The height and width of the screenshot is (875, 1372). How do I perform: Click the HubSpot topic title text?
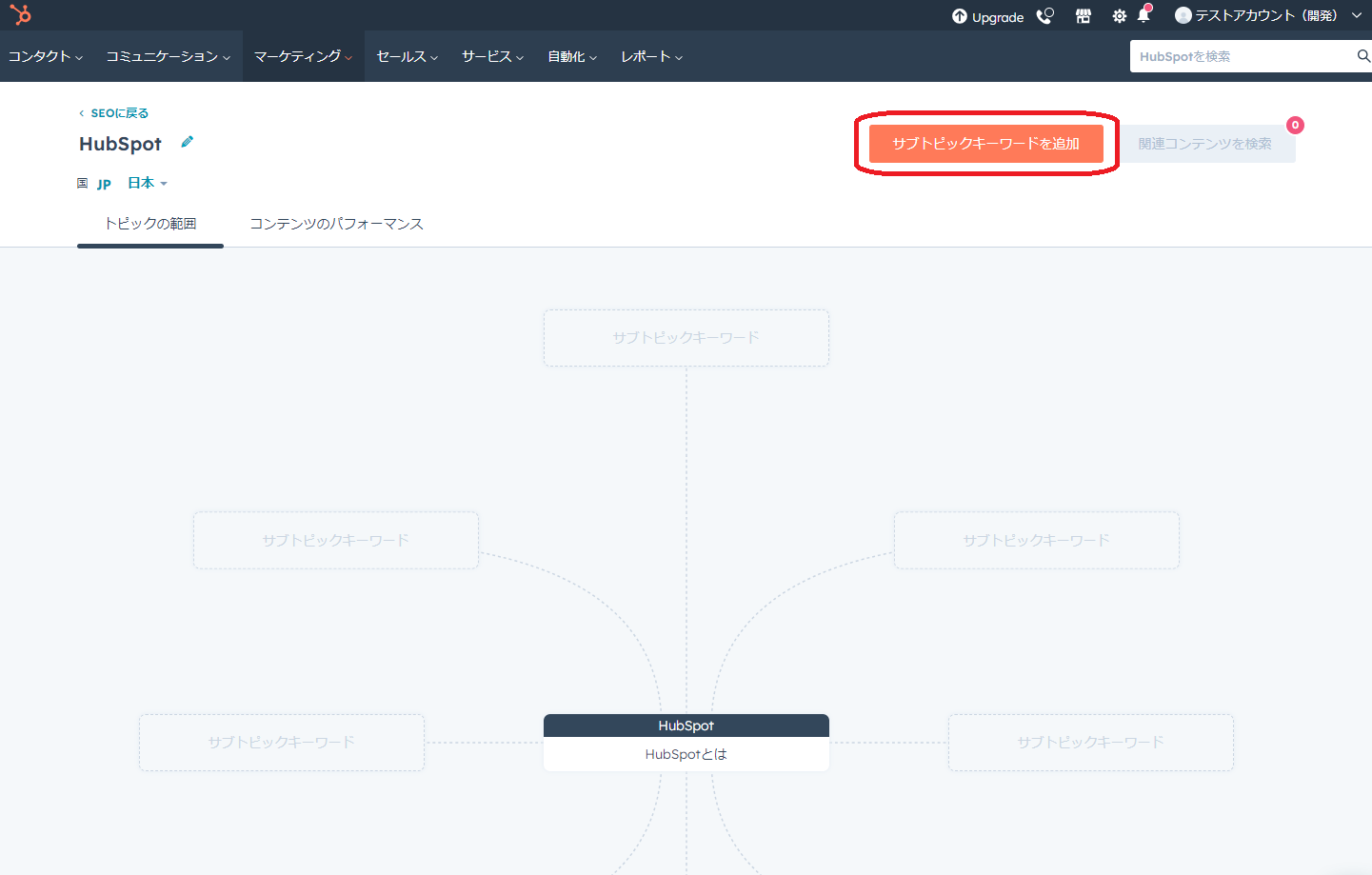tap(121, 144)
